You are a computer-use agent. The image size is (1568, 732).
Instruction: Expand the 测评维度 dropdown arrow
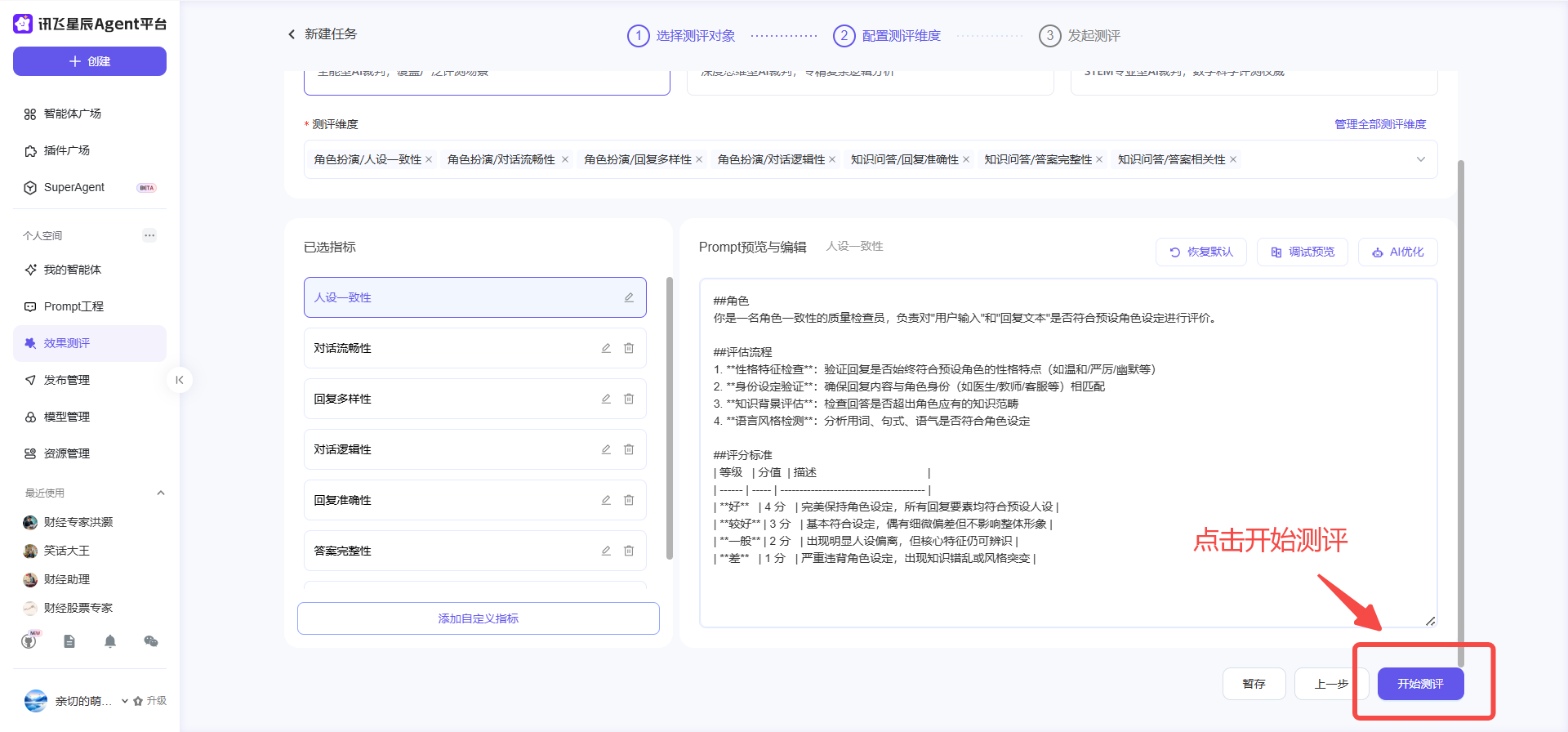pyautogui.click(x=1420, y=159)
